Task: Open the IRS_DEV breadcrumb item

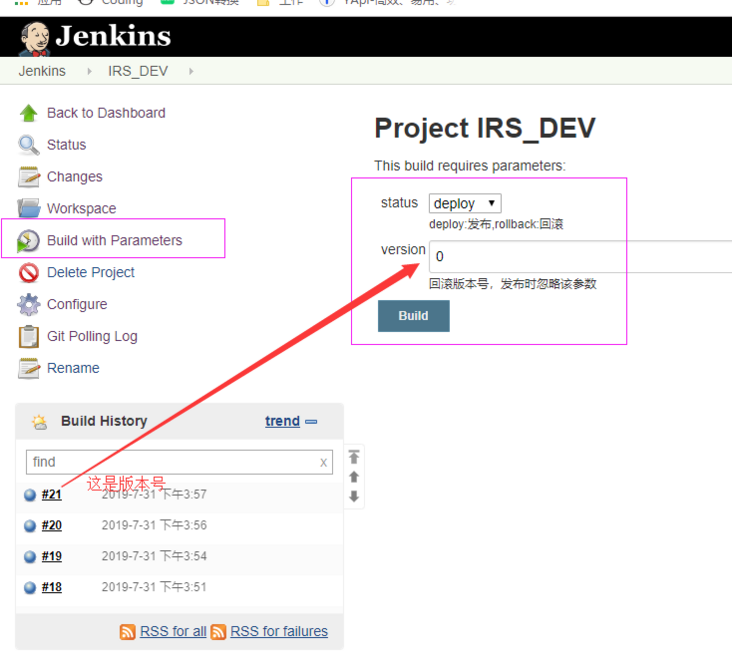Action: 138,71
